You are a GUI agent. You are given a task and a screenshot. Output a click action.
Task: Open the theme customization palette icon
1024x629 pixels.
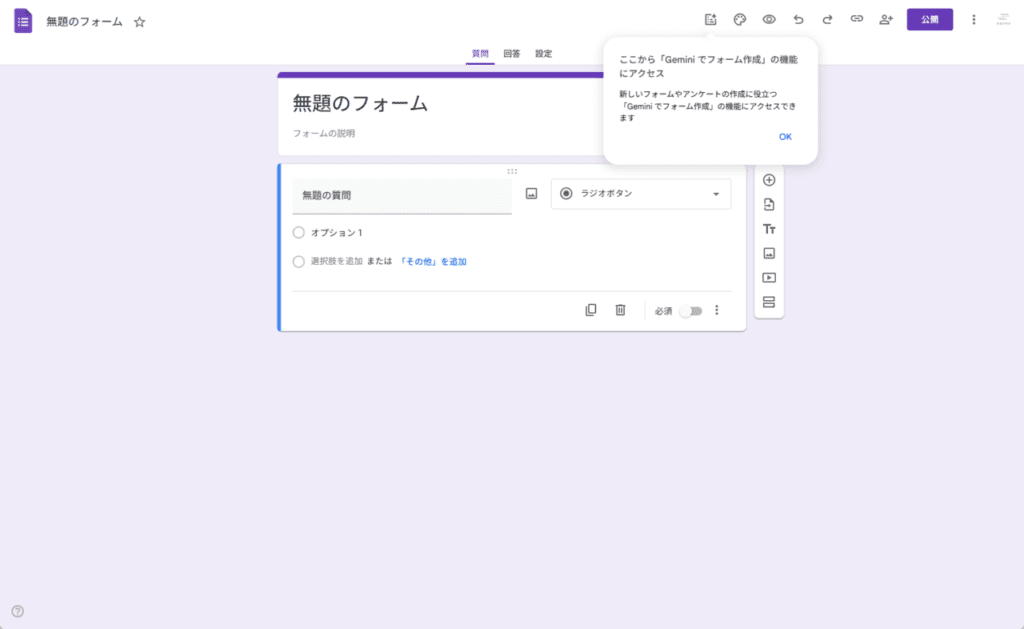tap(740, 19)
